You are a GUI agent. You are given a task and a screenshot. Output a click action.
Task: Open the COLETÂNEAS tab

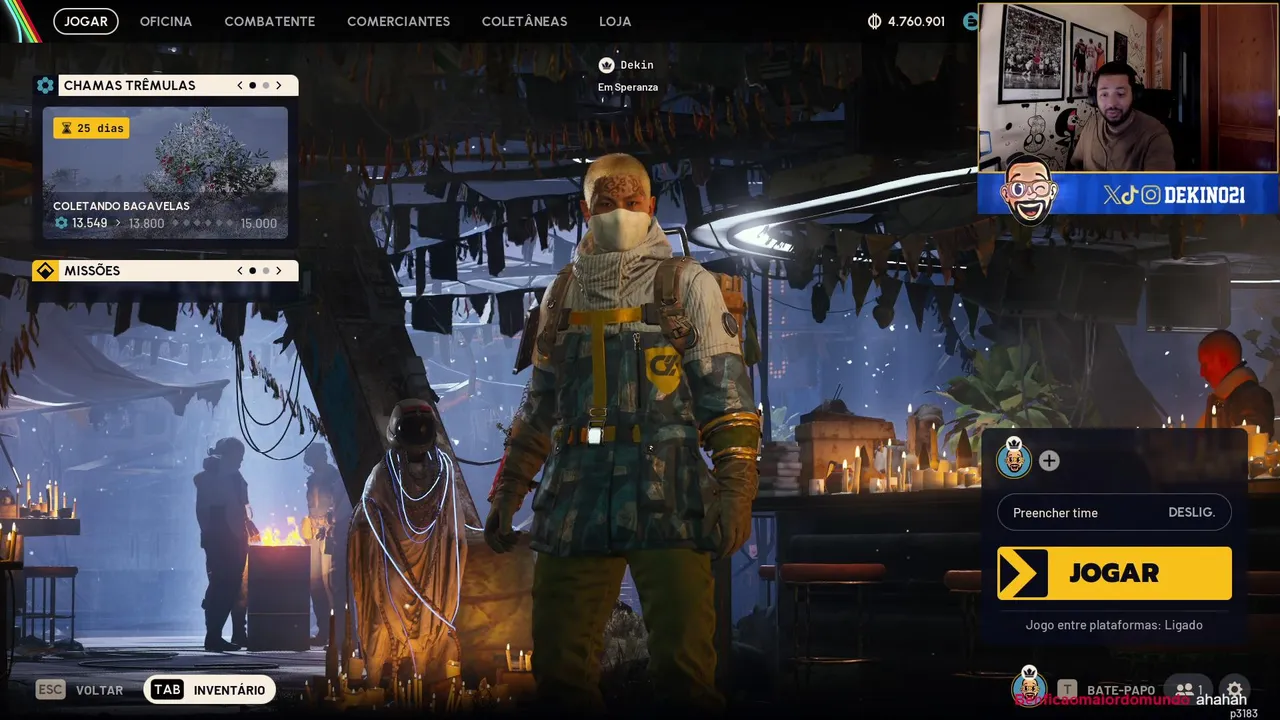(x=524, y=21)
